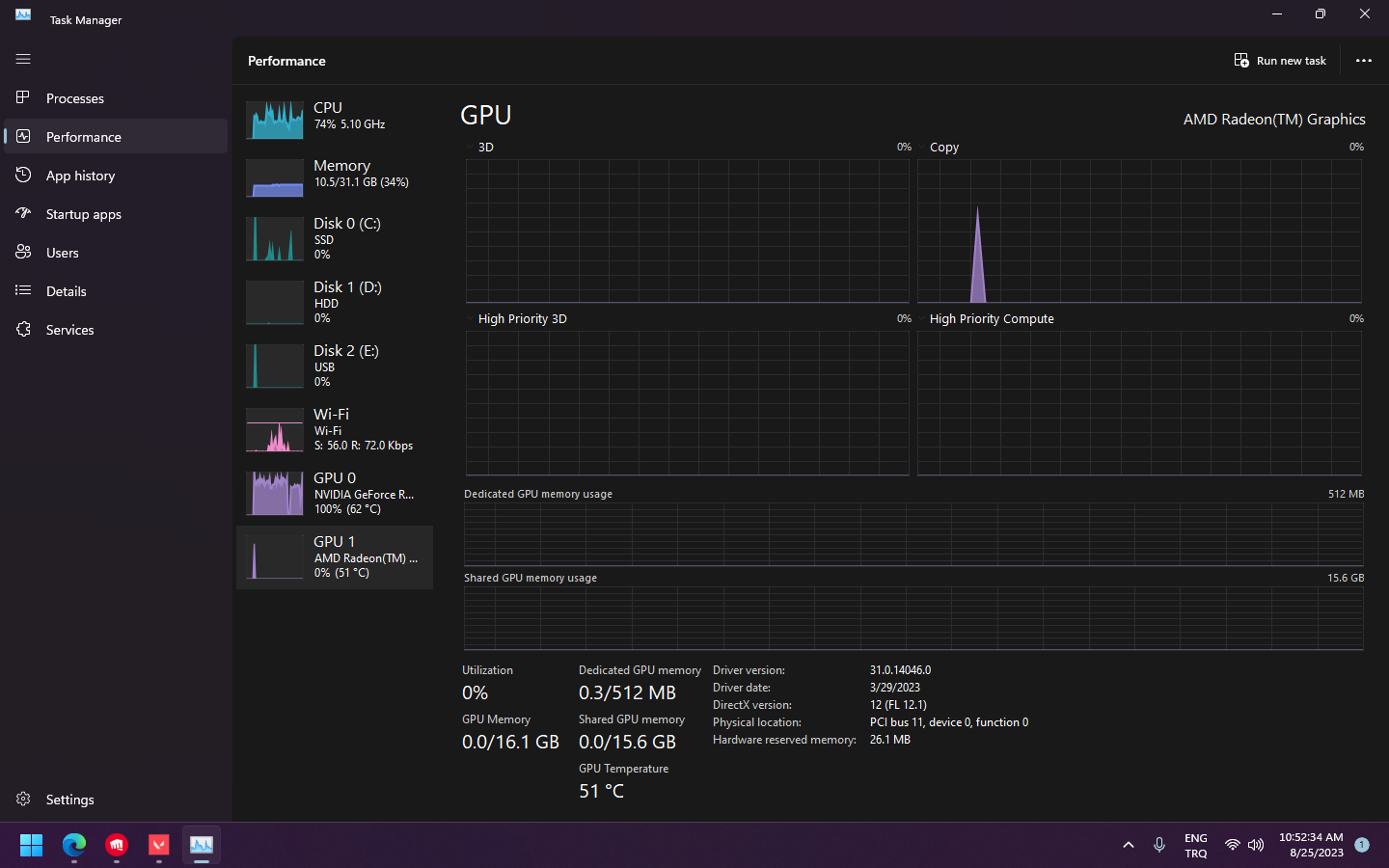Viewport: 1389px width, 868px height.
Task: Switch ENG TRQ input language
Action: [1196, 846]
